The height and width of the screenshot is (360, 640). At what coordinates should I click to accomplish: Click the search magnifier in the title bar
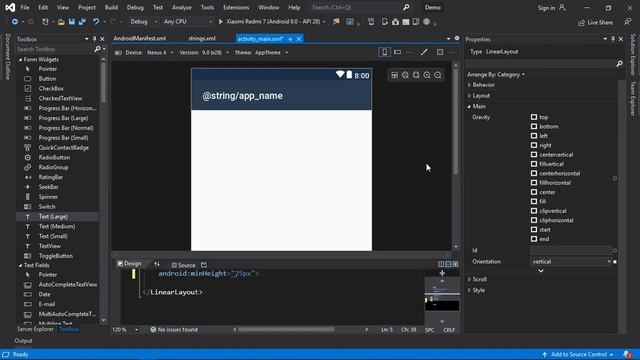tap(406, 7)
